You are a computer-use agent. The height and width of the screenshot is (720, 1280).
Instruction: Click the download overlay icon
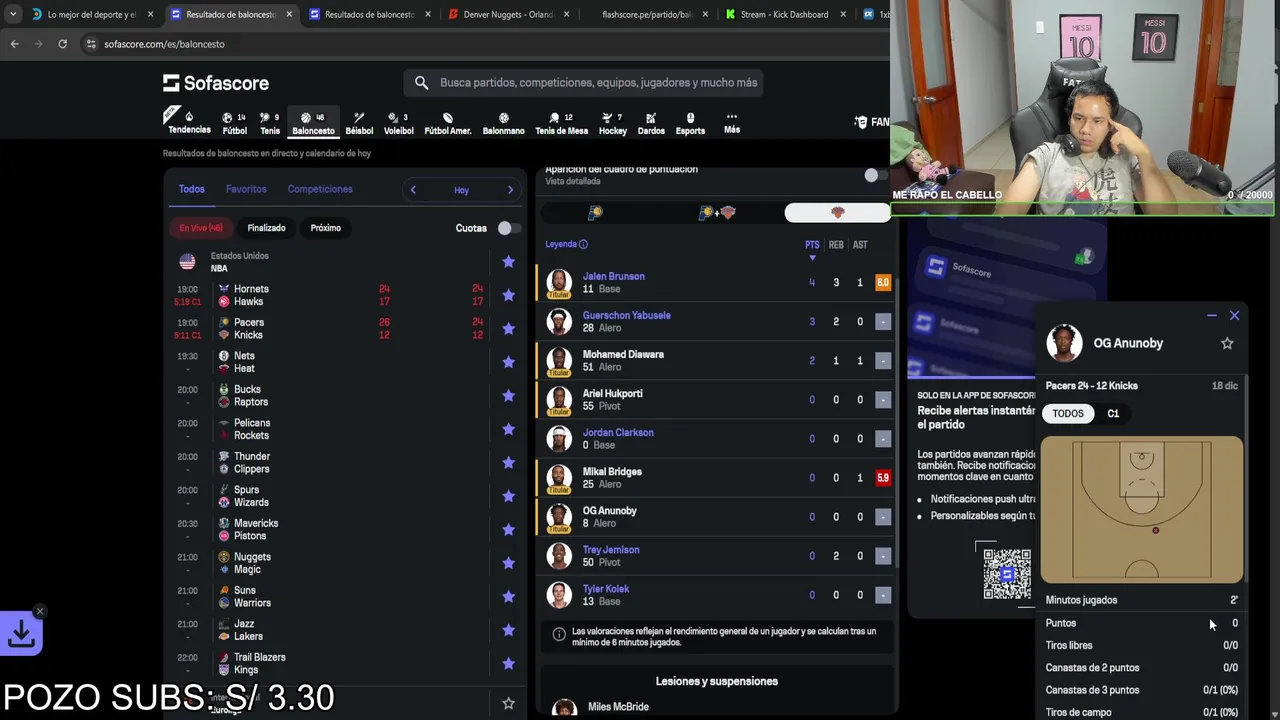[21, 633]
